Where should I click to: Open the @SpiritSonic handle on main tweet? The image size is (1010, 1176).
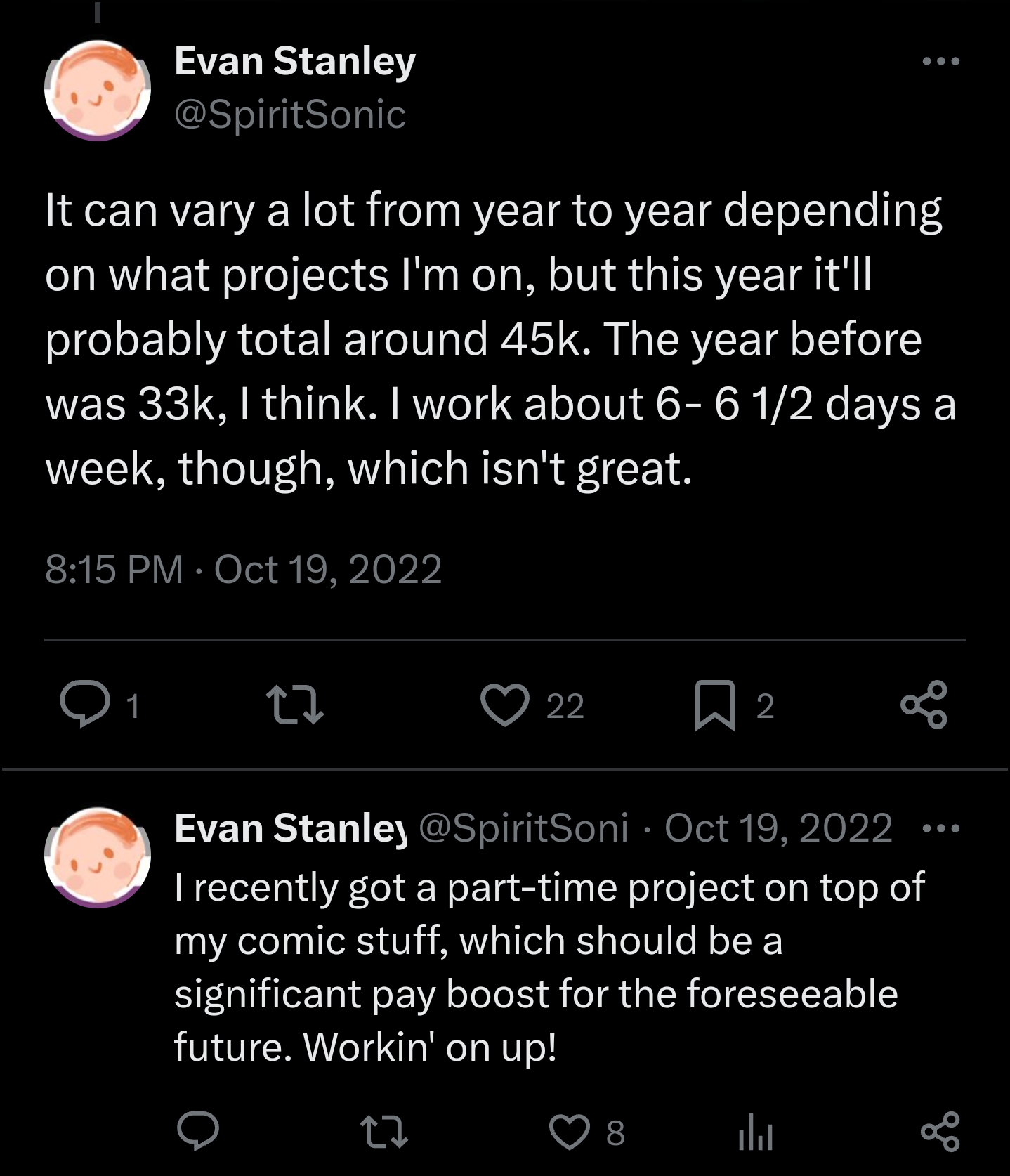point(289,115)
